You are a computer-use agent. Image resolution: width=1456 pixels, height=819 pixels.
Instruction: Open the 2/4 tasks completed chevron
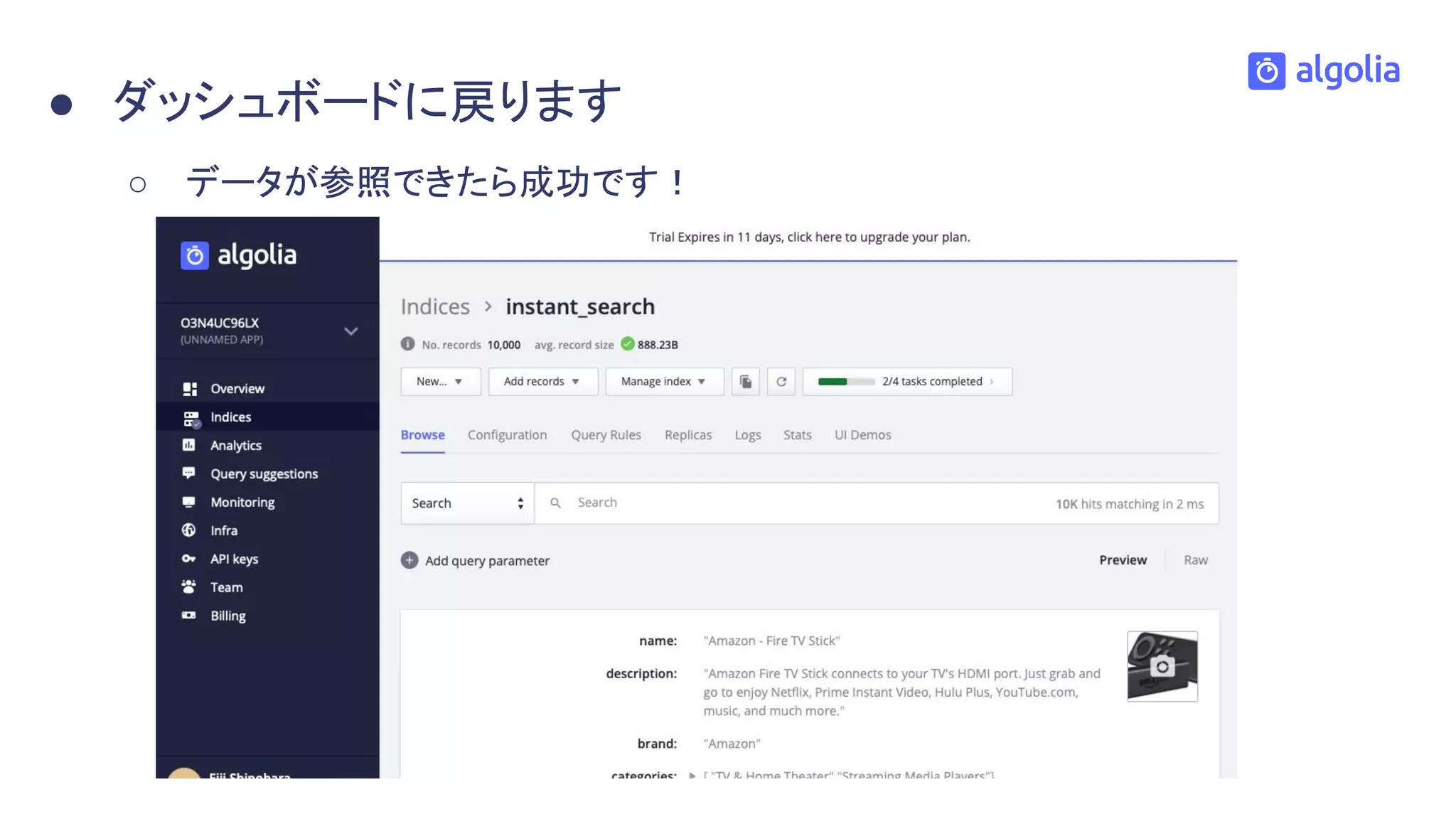(992, 382)
